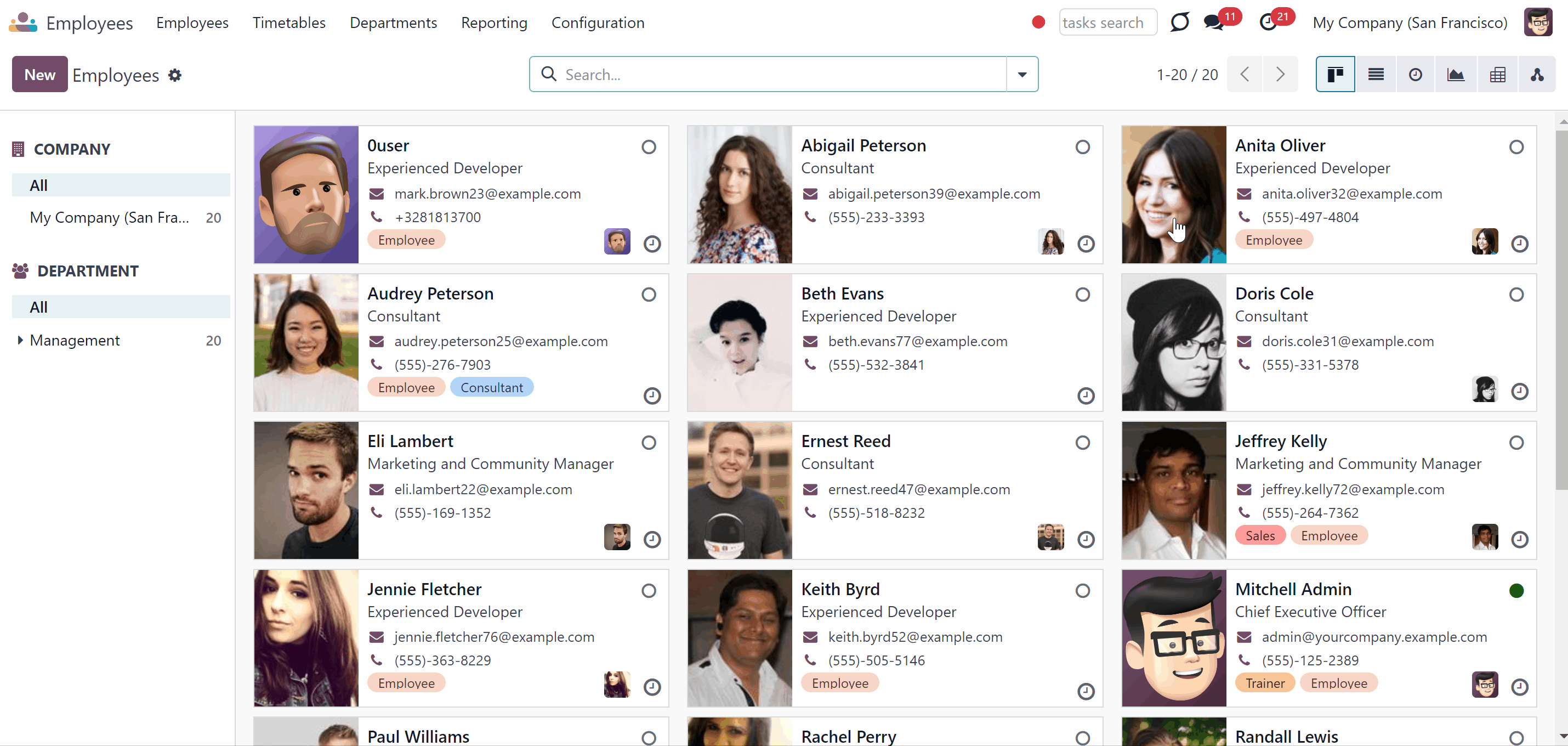Click presence status circle on Abigail Peterson card
Viewport: 1568px width, 746px height.
click(x=1083, y=147)
